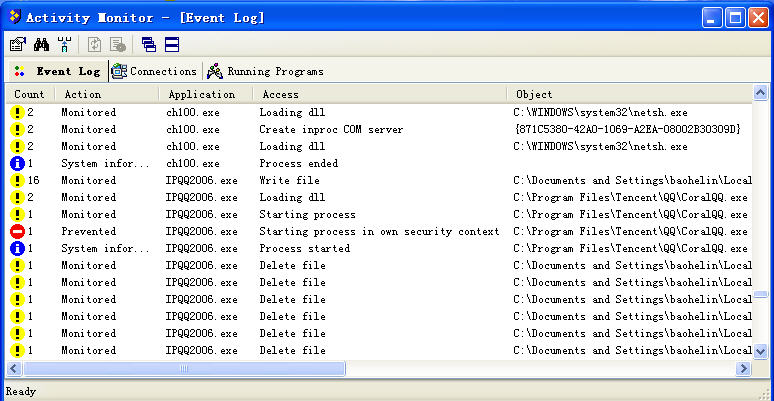Screen dimensions: 774x401
Task: Click the 'Prevented' action cell
Action: point(88,231)
